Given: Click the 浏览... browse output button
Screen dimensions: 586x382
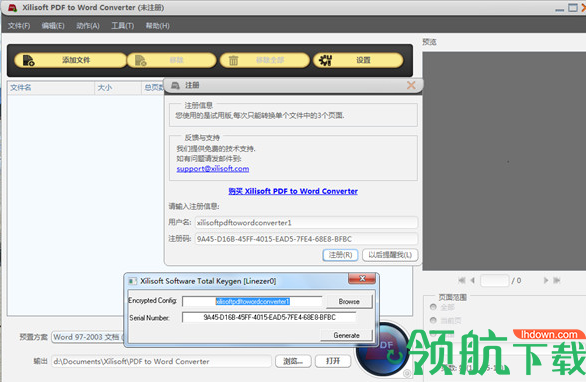Looking at the screenshot, I should [293, 361].
